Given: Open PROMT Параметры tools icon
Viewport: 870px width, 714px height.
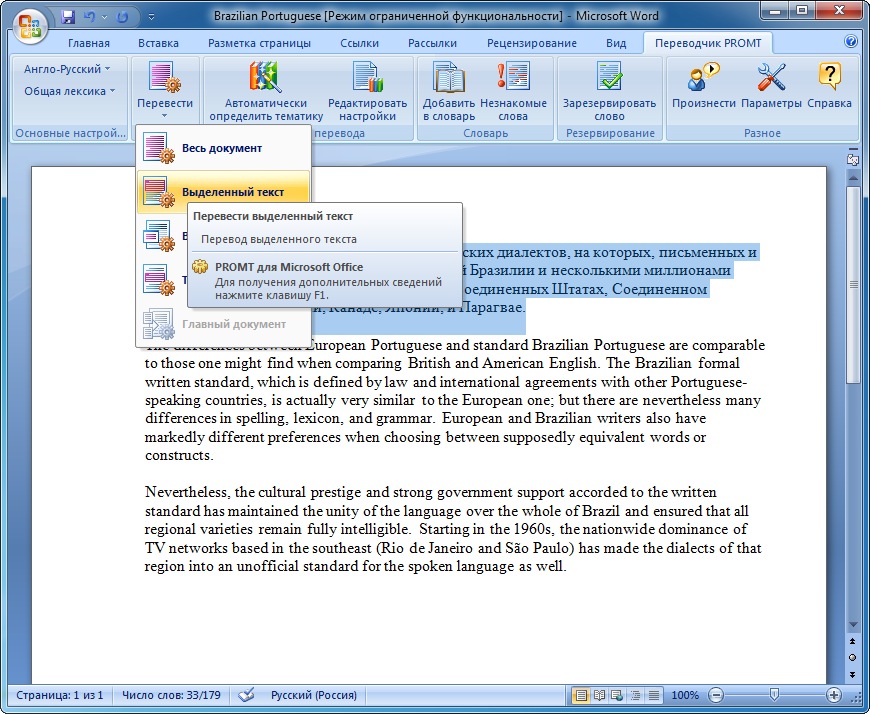Looking at the screenshot, I should pos(771,78).
